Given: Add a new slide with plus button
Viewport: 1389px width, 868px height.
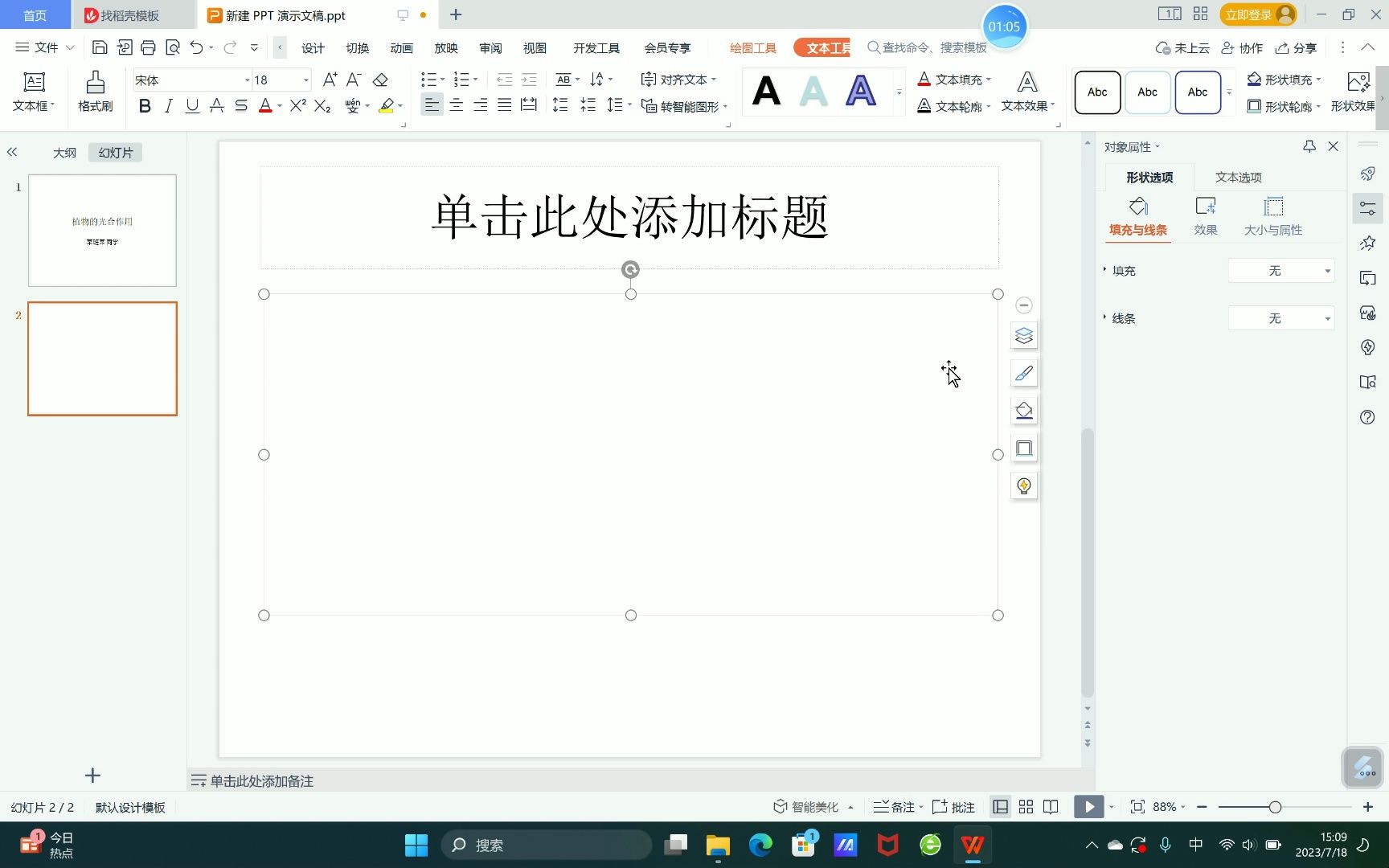Looking at the screenshot, I should click(92, 776).
